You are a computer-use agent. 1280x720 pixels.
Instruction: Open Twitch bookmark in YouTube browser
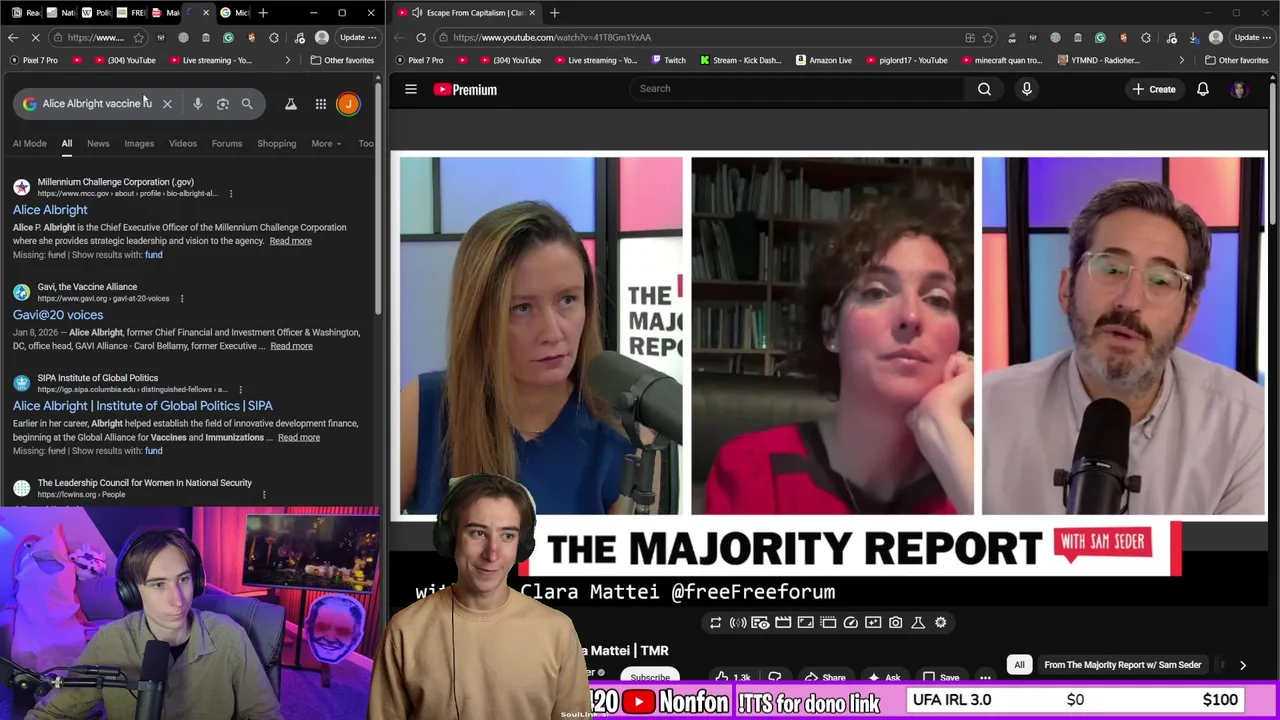669,60
